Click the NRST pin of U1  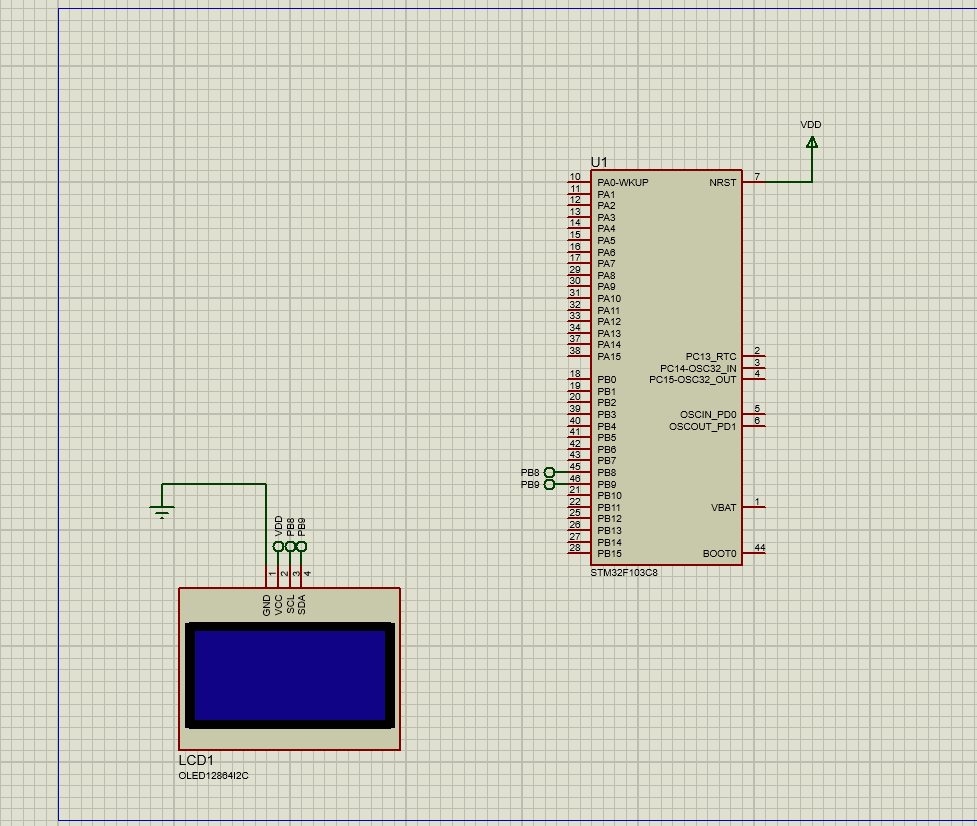[x=725, y=183]
